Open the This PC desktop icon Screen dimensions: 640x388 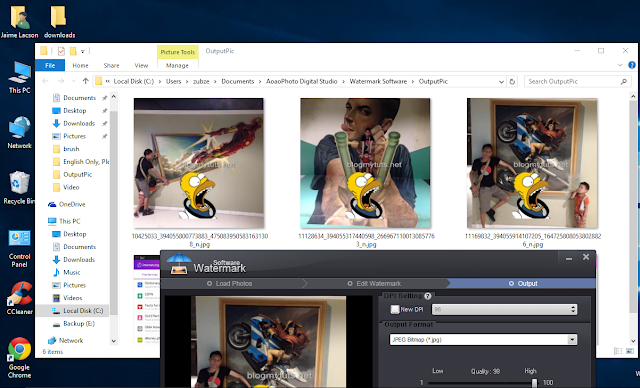pyautogui.click(x=20, y=78)
